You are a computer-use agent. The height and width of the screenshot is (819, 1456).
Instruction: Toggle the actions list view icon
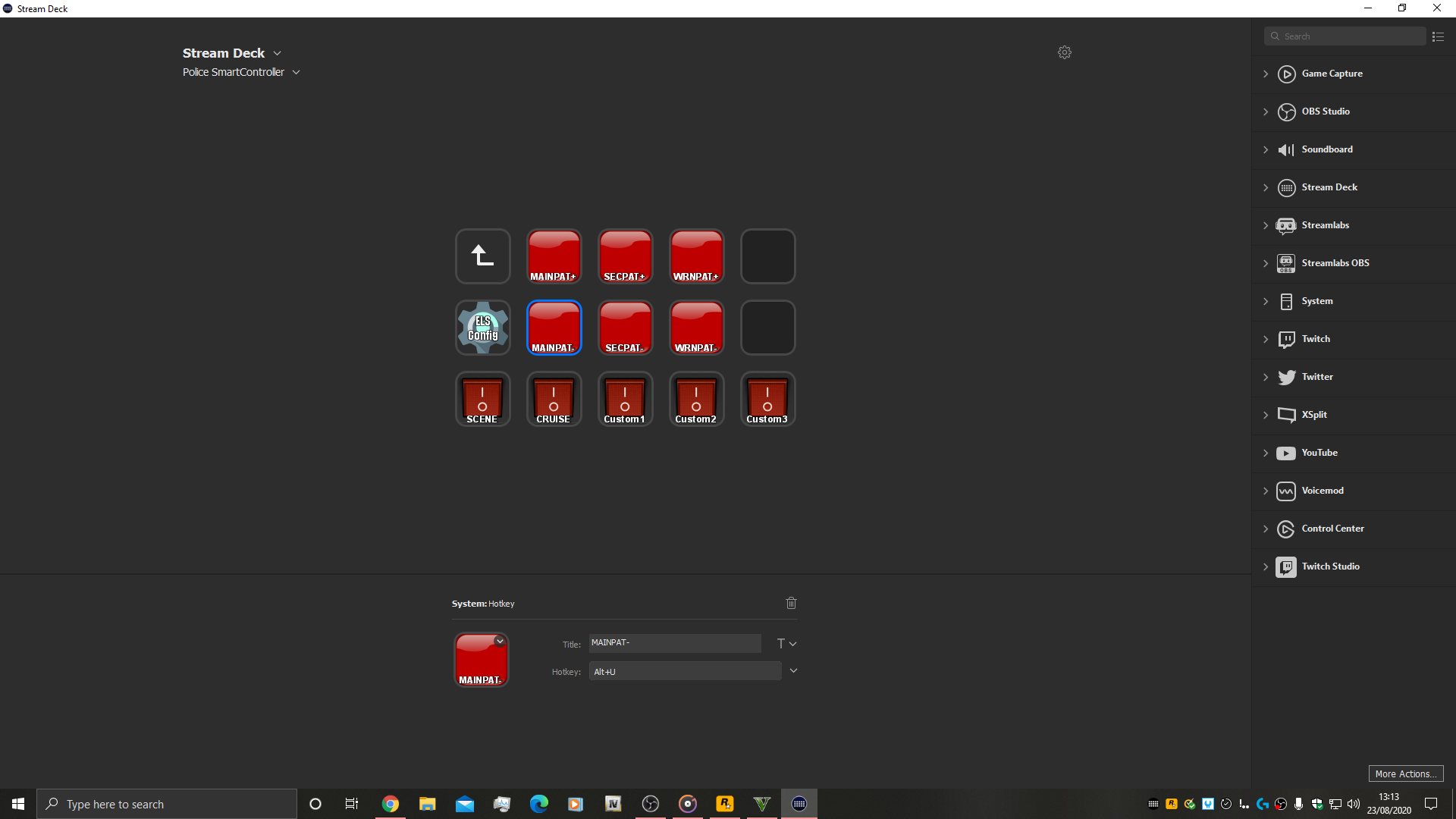point(1438,36)
